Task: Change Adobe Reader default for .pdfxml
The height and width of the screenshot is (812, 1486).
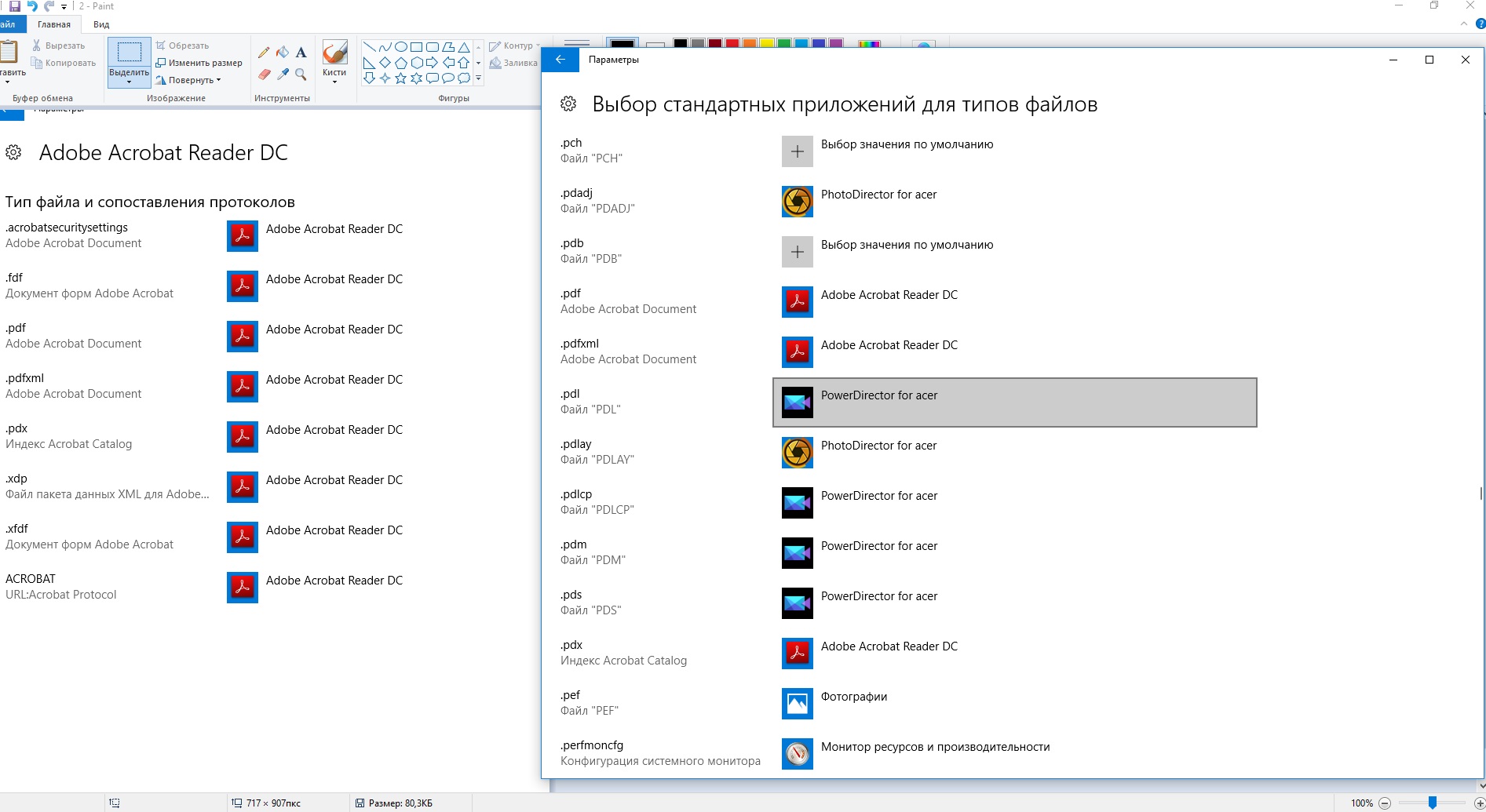Action: (1014, 352)
